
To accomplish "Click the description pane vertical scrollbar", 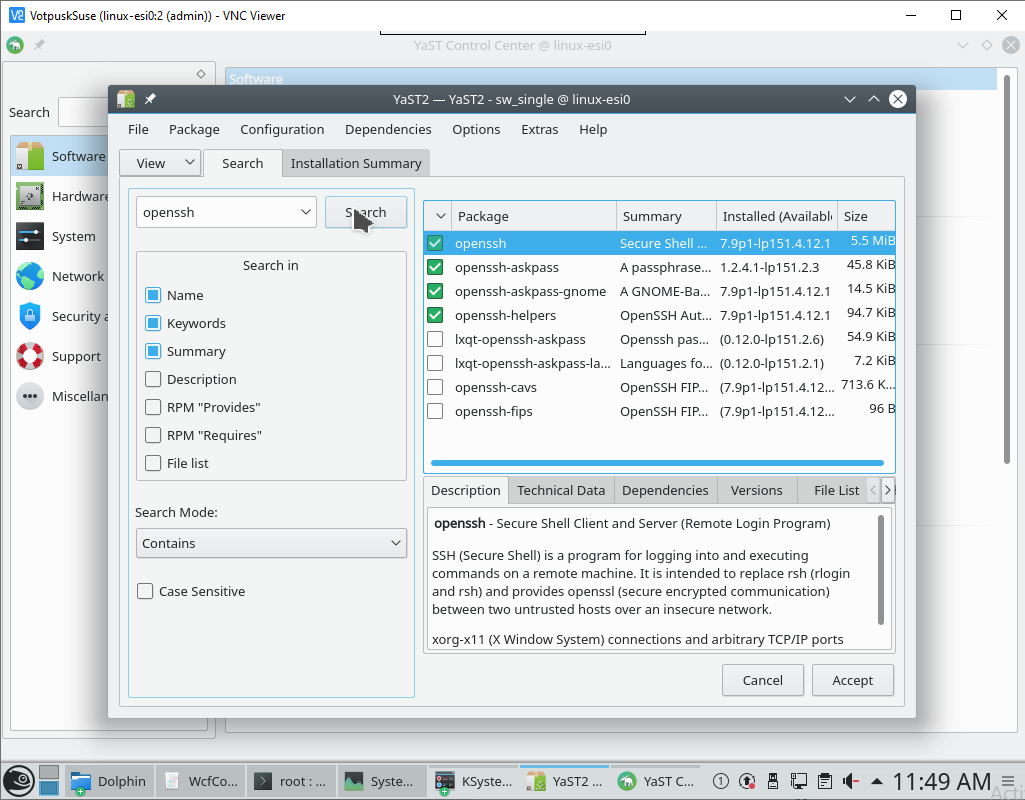I will pos(881,569).
